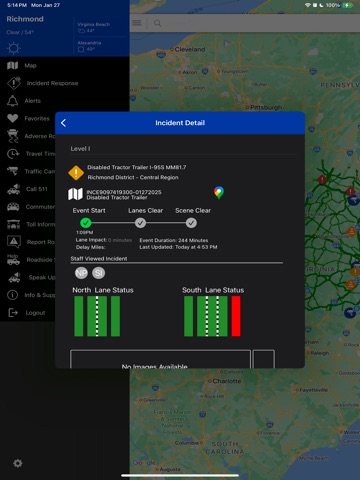The height and width of the screenshot is (480, 360).
Task: Open incident location via the Google Maps pin
Action: 219,192
